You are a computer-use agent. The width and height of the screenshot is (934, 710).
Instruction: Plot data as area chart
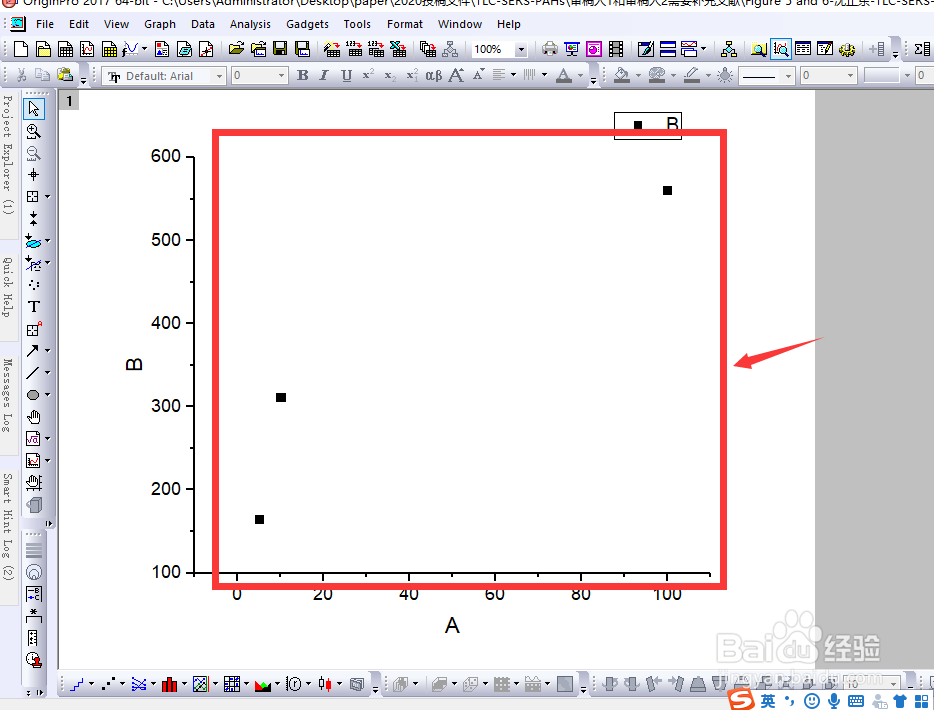point(263,684)
